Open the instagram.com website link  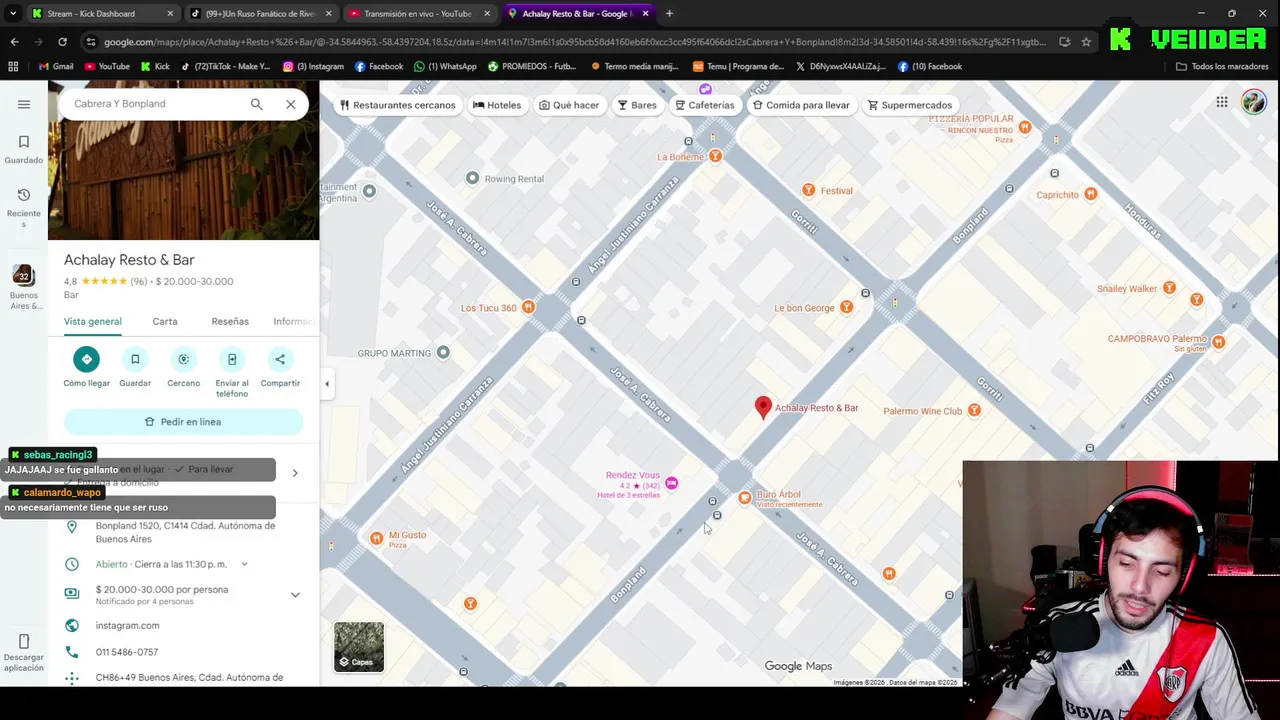pyautogui.click(x=127, y=625)
